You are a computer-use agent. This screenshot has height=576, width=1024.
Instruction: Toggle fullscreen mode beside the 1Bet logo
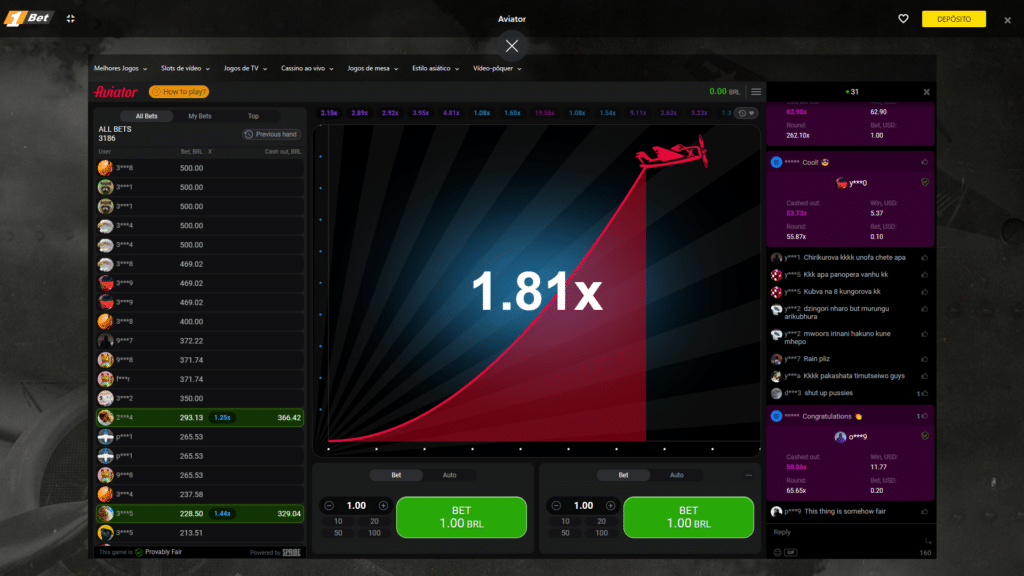[71, 19]
